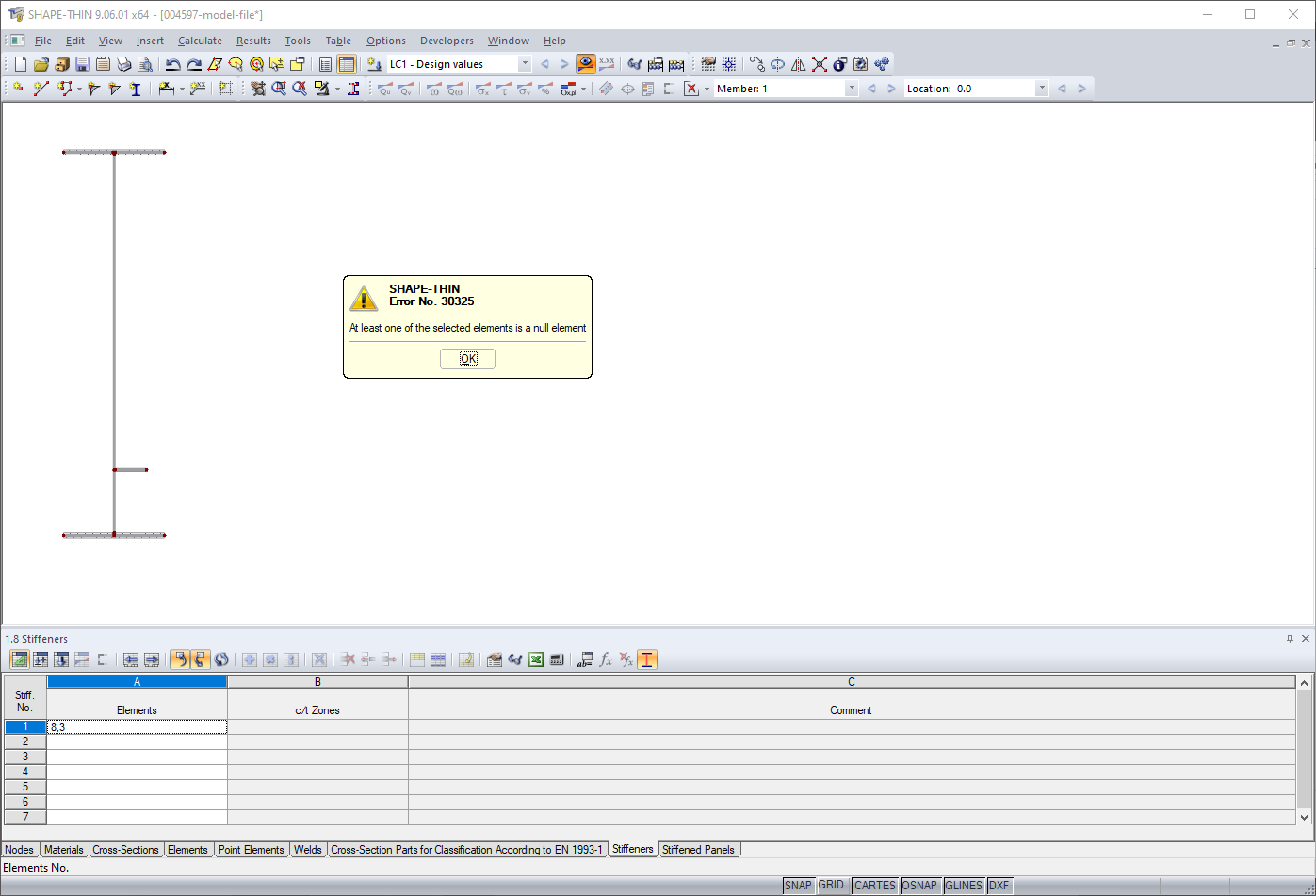Expand the Member selection dropdown
Viewport: 1316px width, 896px height.
[852, 88]
